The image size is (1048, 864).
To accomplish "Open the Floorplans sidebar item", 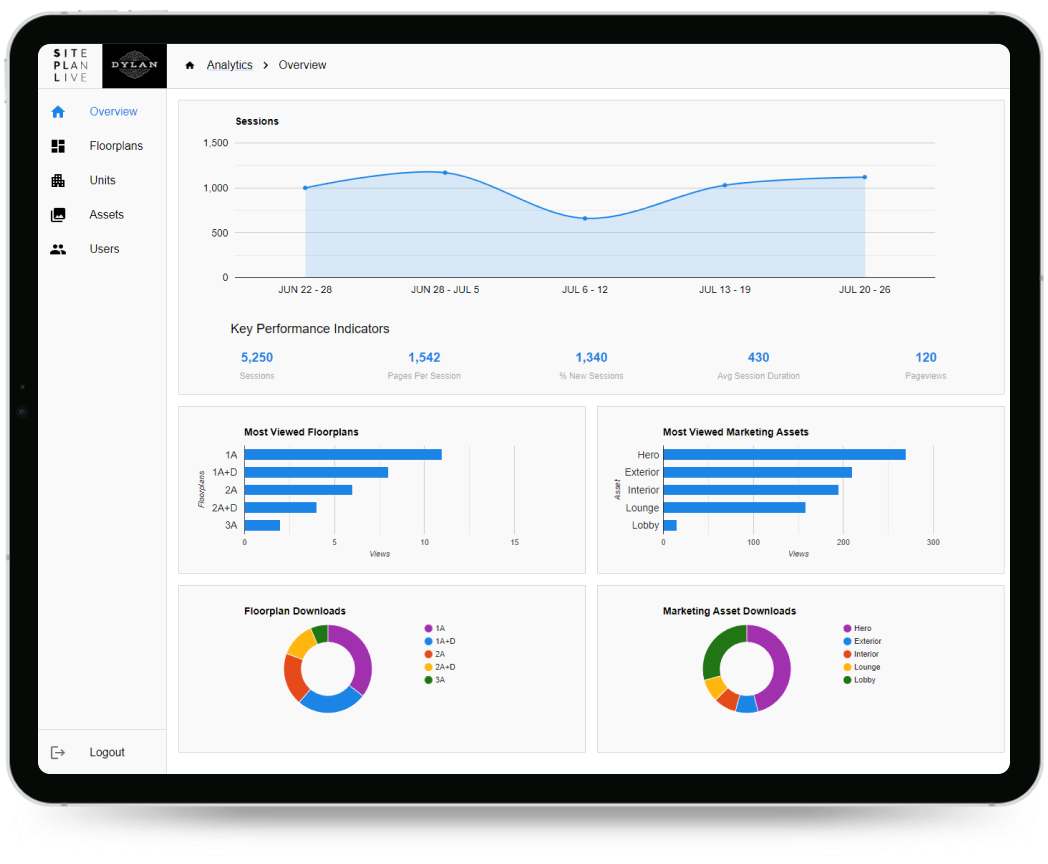I will click(102, 146).
